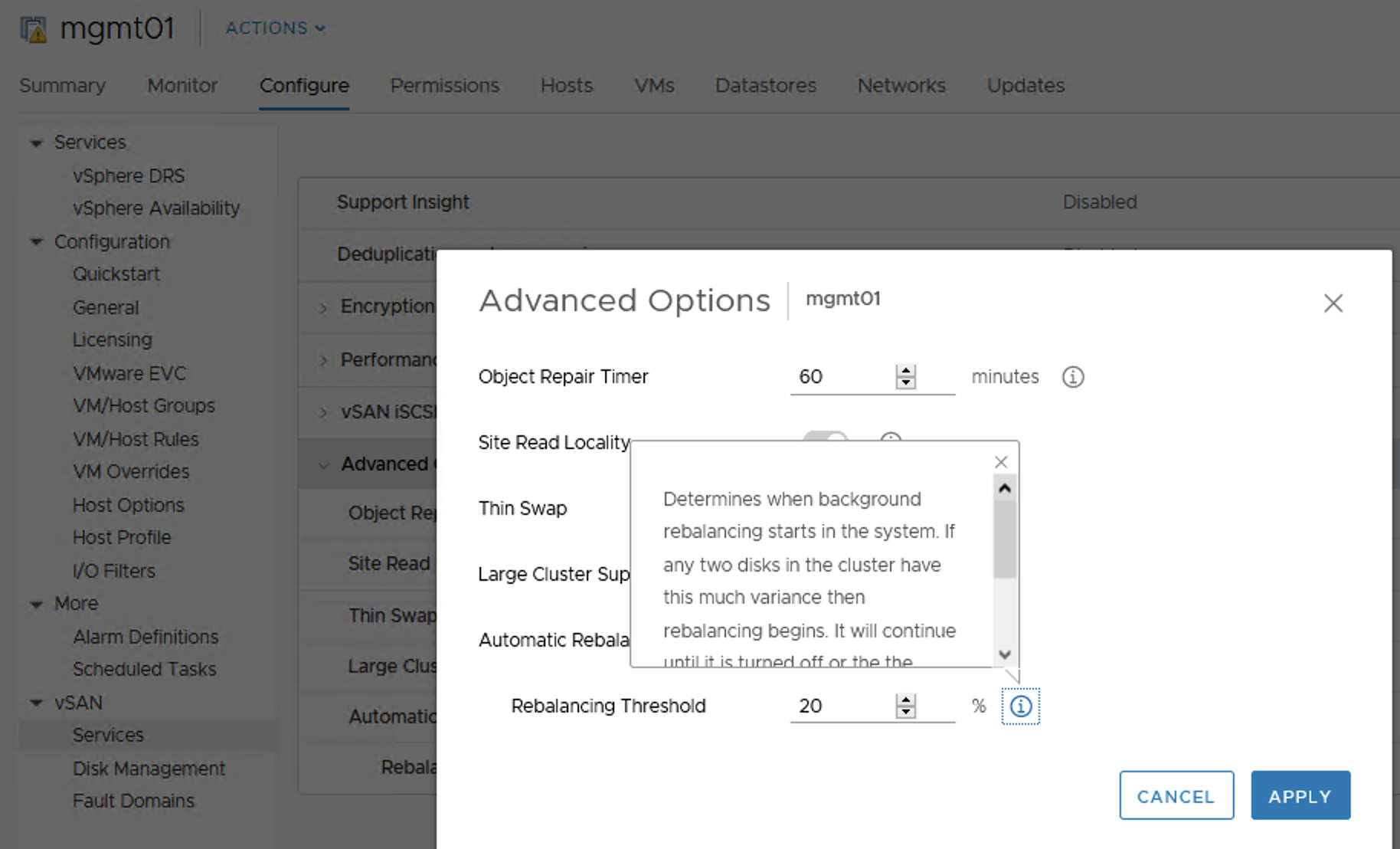Collapse the vSAN tree section arrow
The image size is (1400, 849).
click(x=36, y=703)
